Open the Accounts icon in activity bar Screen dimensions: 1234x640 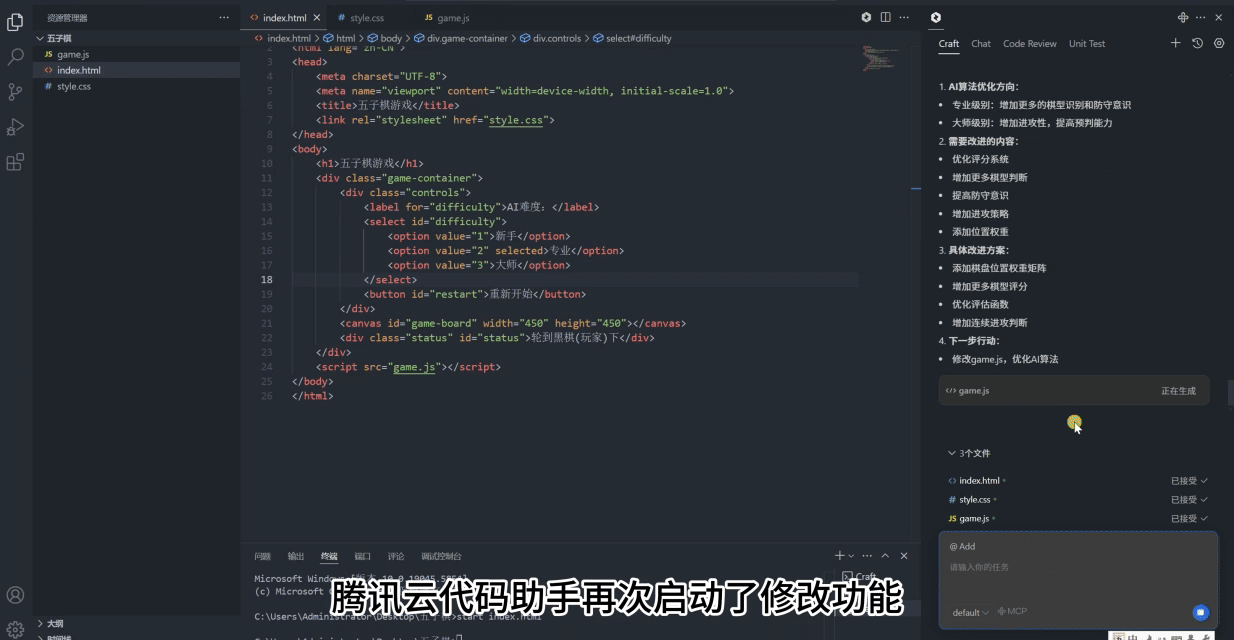click(15, 596)
